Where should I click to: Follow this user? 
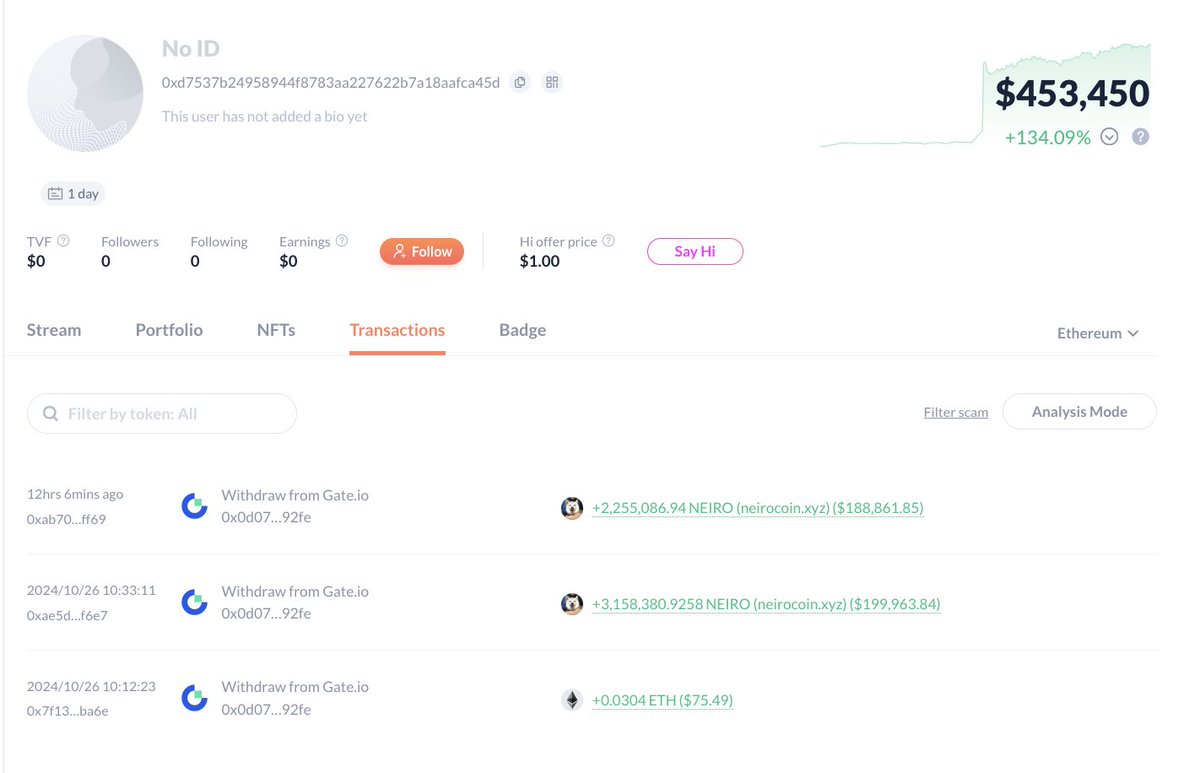(422, 252)
